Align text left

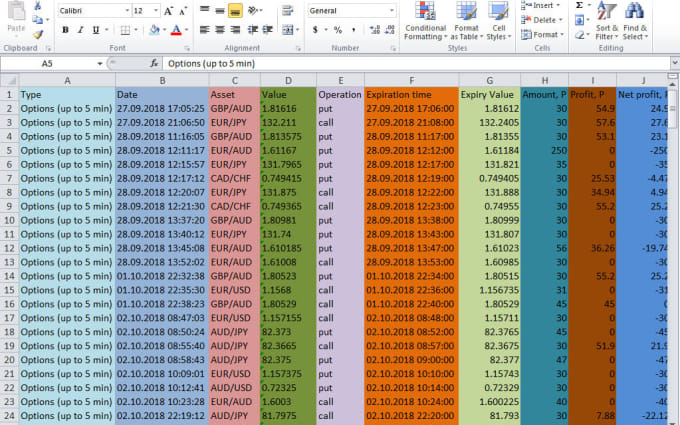click(x=205, y=30)
